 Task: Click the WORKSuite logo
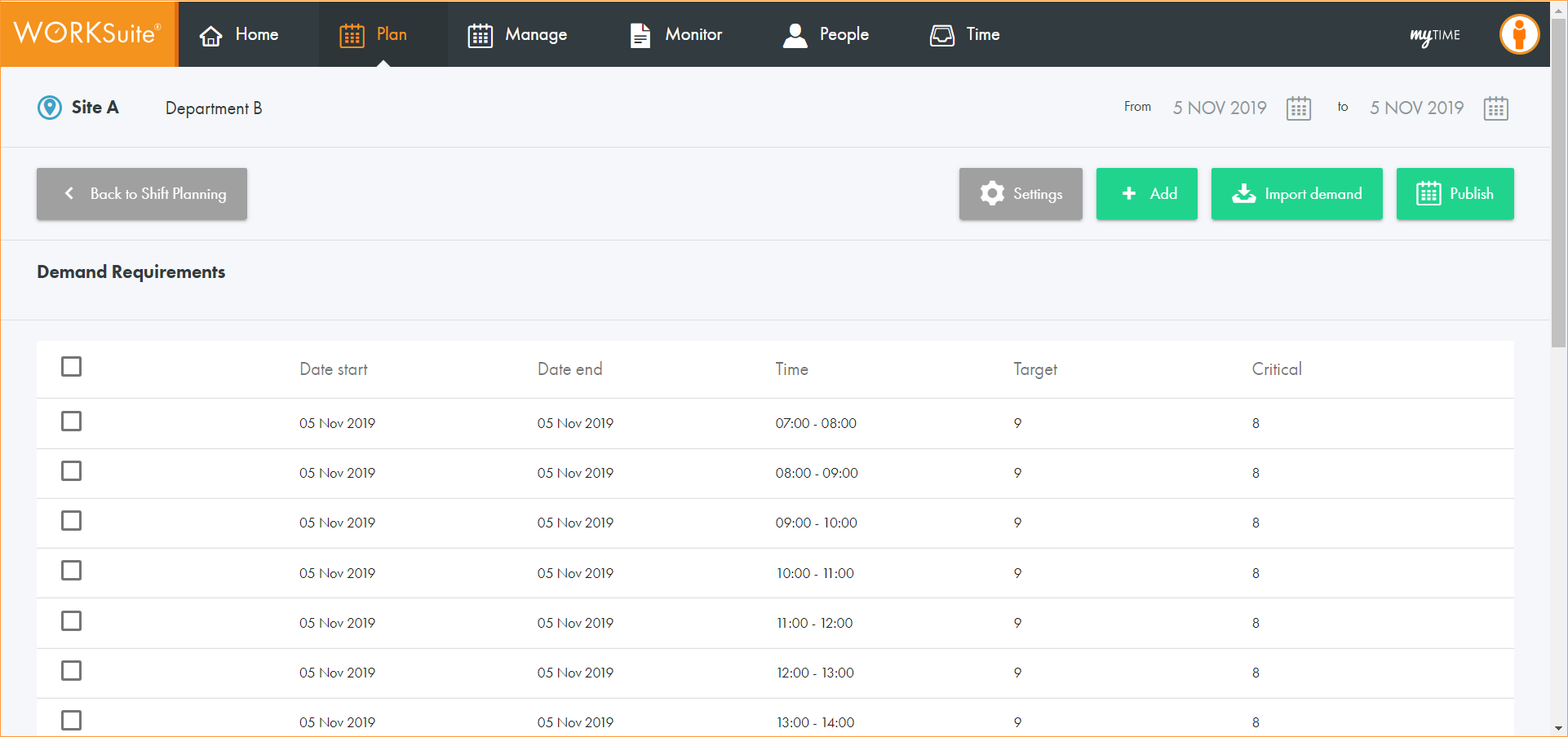click(x=88, y=33)
